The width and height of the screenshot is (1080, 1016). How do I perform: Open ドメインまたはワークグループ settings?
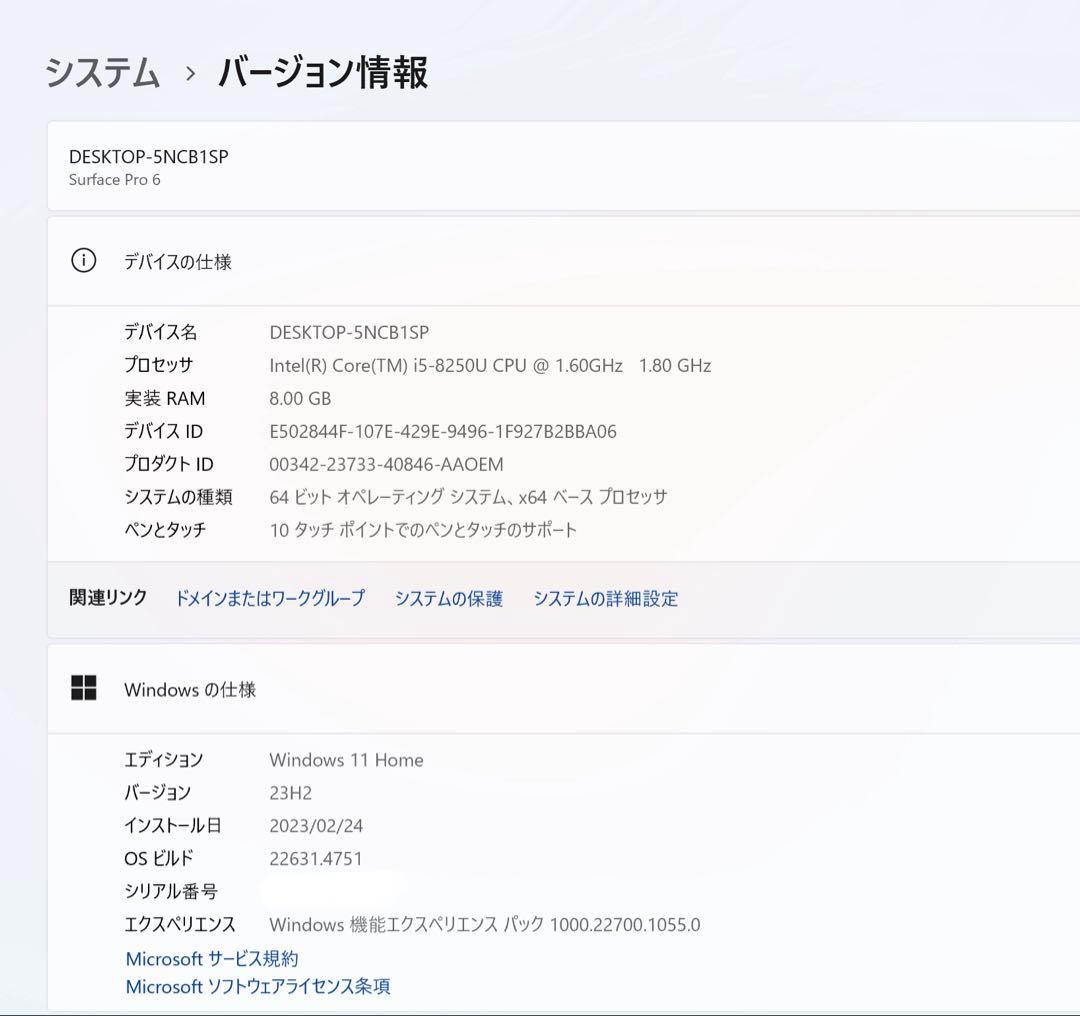point(270,598)
